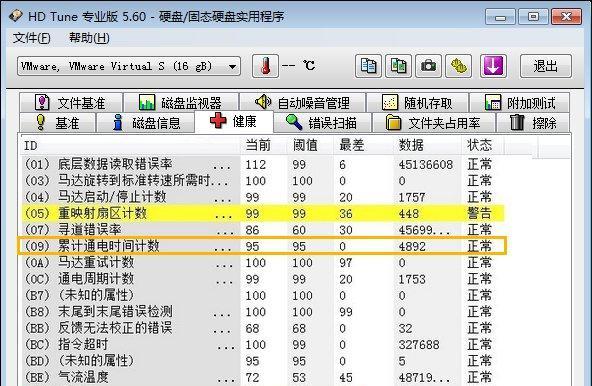This screenshot has height=386, width=592.
Task: Switch to the 错误扫描 tab
Action: (322, 122)
